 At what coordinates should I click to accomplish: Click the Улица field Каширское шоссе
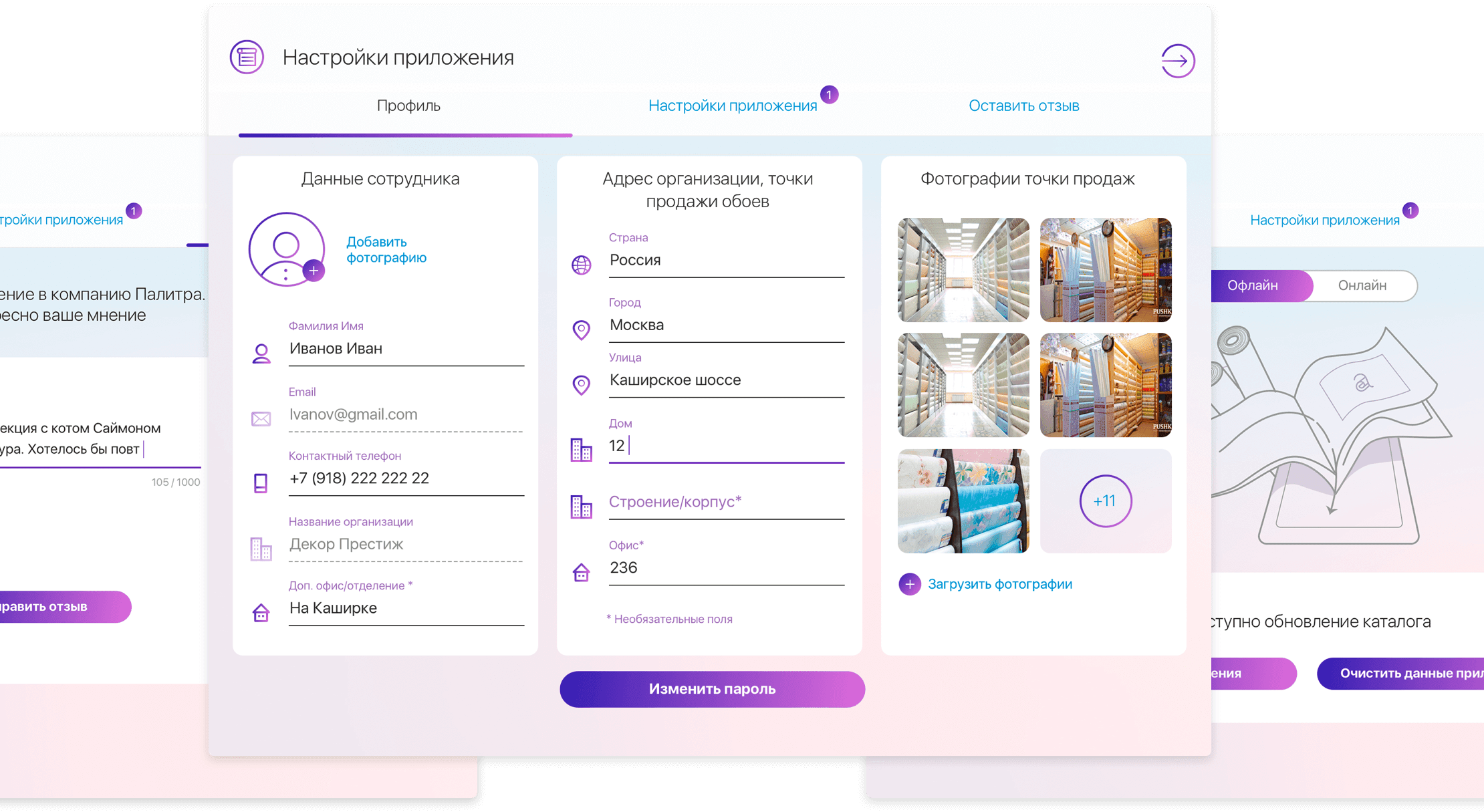[x=727, y=380]
